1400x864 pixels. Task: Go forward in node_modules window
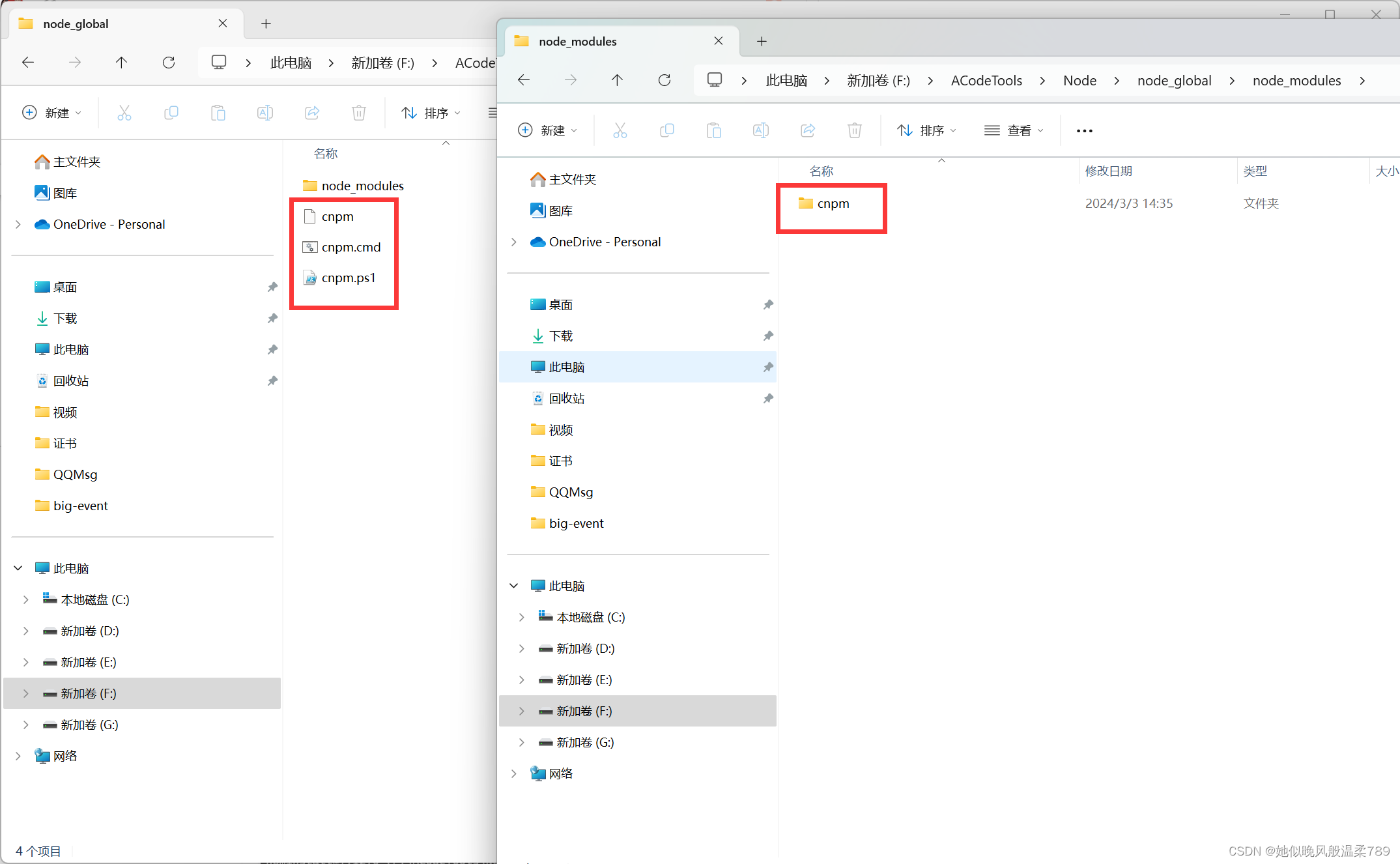pos(571,80)
